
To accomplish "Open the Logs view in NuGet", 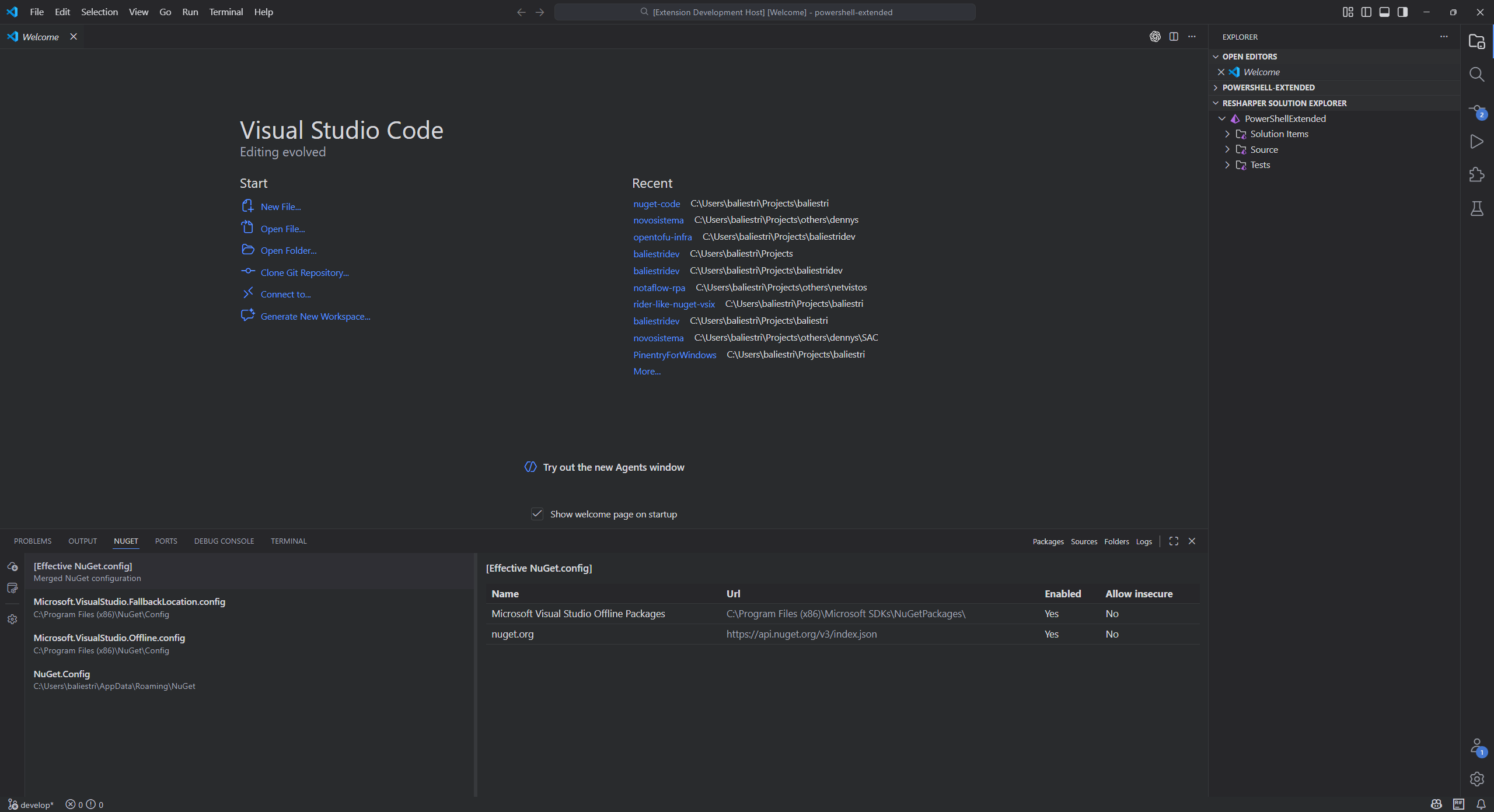I will [x=1144, y=542].
